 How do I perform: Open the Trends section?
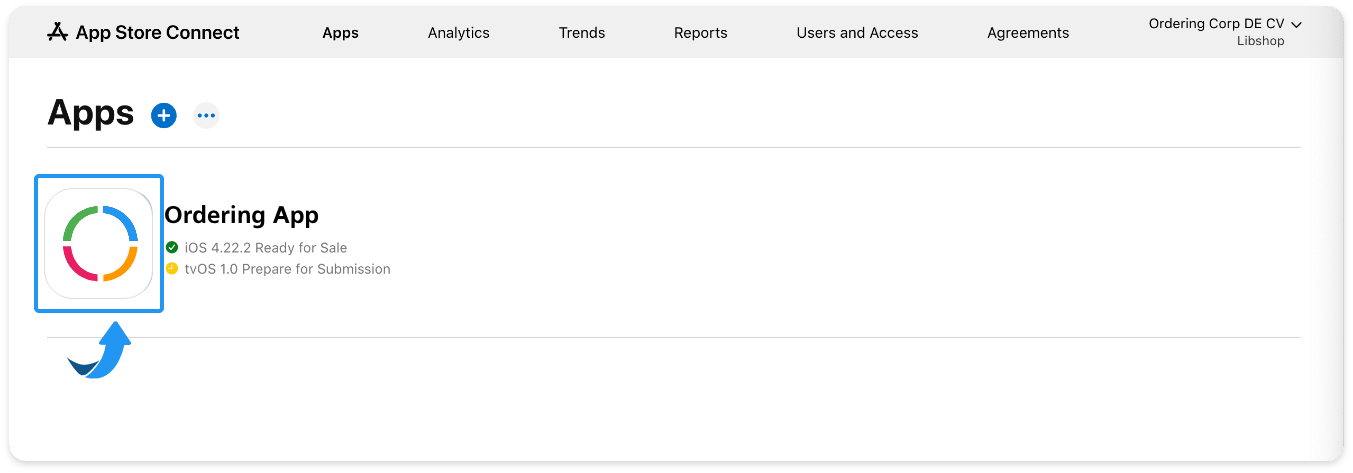pos(582,33)
